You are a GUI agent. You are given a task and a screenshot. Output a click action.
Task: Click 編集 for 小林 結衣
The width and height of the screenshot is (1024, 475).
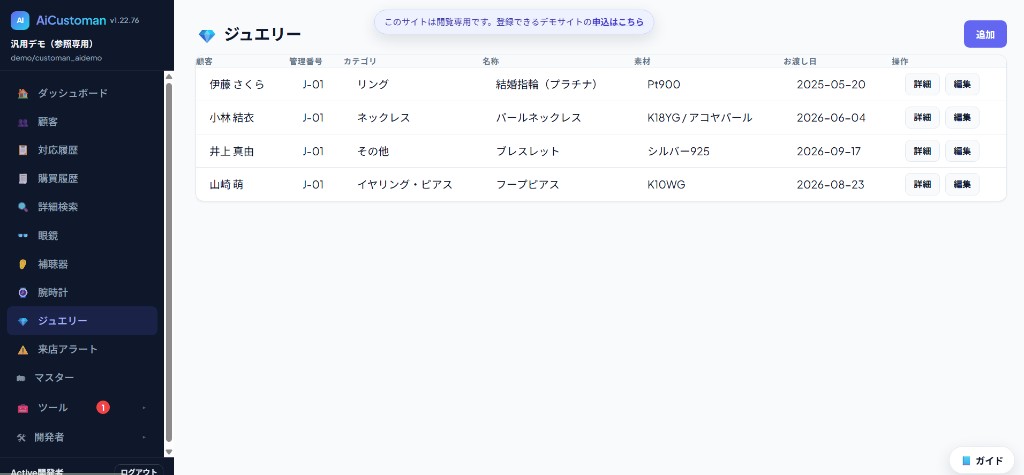[x=962, y=118]
